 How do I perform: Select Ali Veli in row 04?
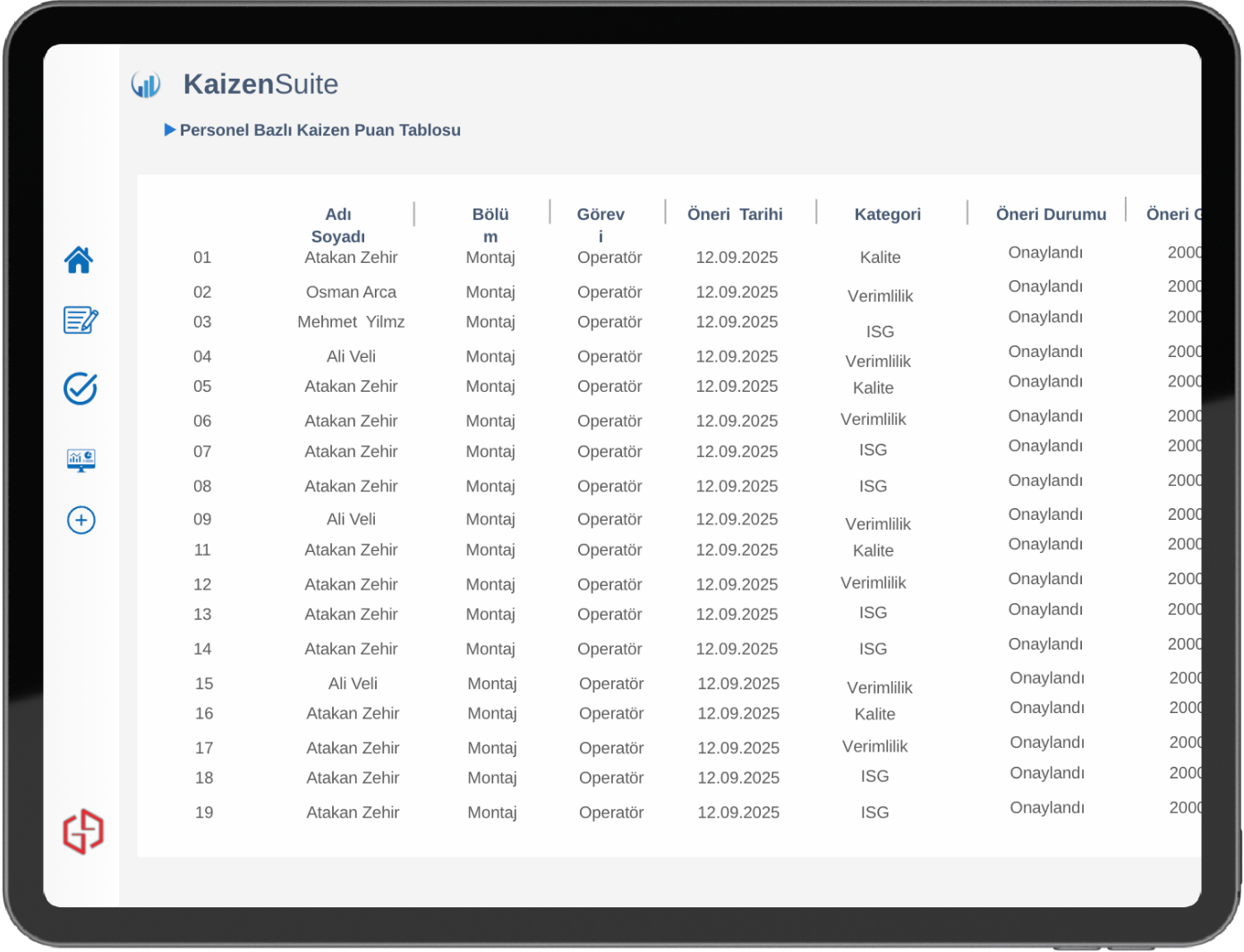tap(351, 357)
